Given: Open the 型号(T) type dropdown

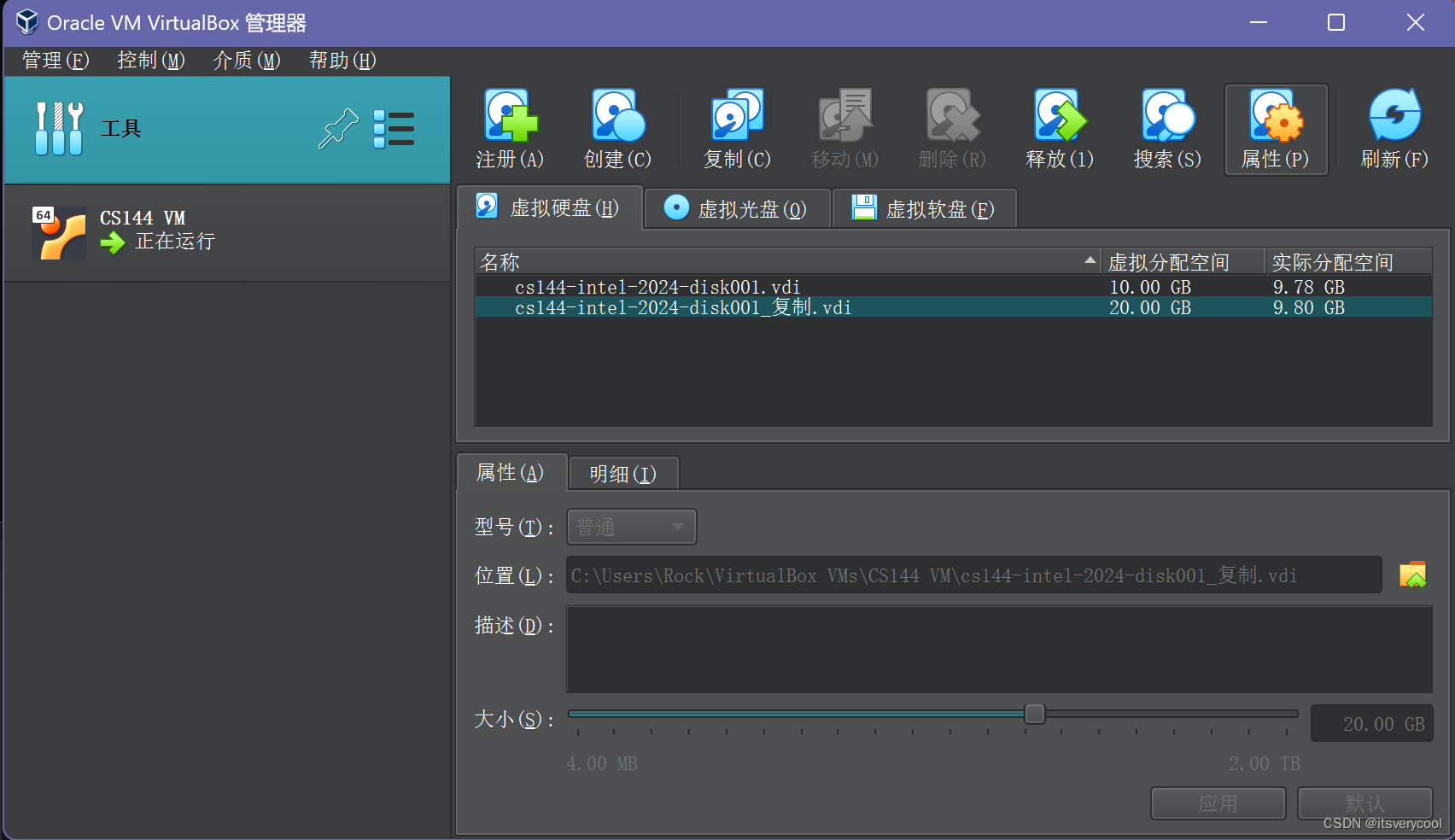Looking at the screenshot, I should [x=632, y=527].
